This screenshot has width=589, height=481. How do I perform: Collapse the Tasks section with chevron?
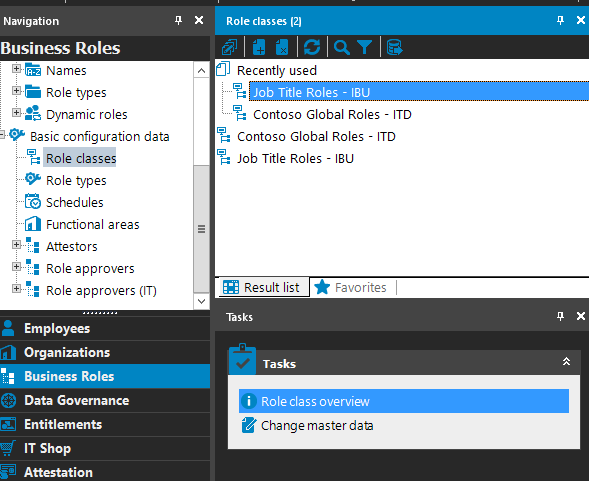tap(566, 362)
